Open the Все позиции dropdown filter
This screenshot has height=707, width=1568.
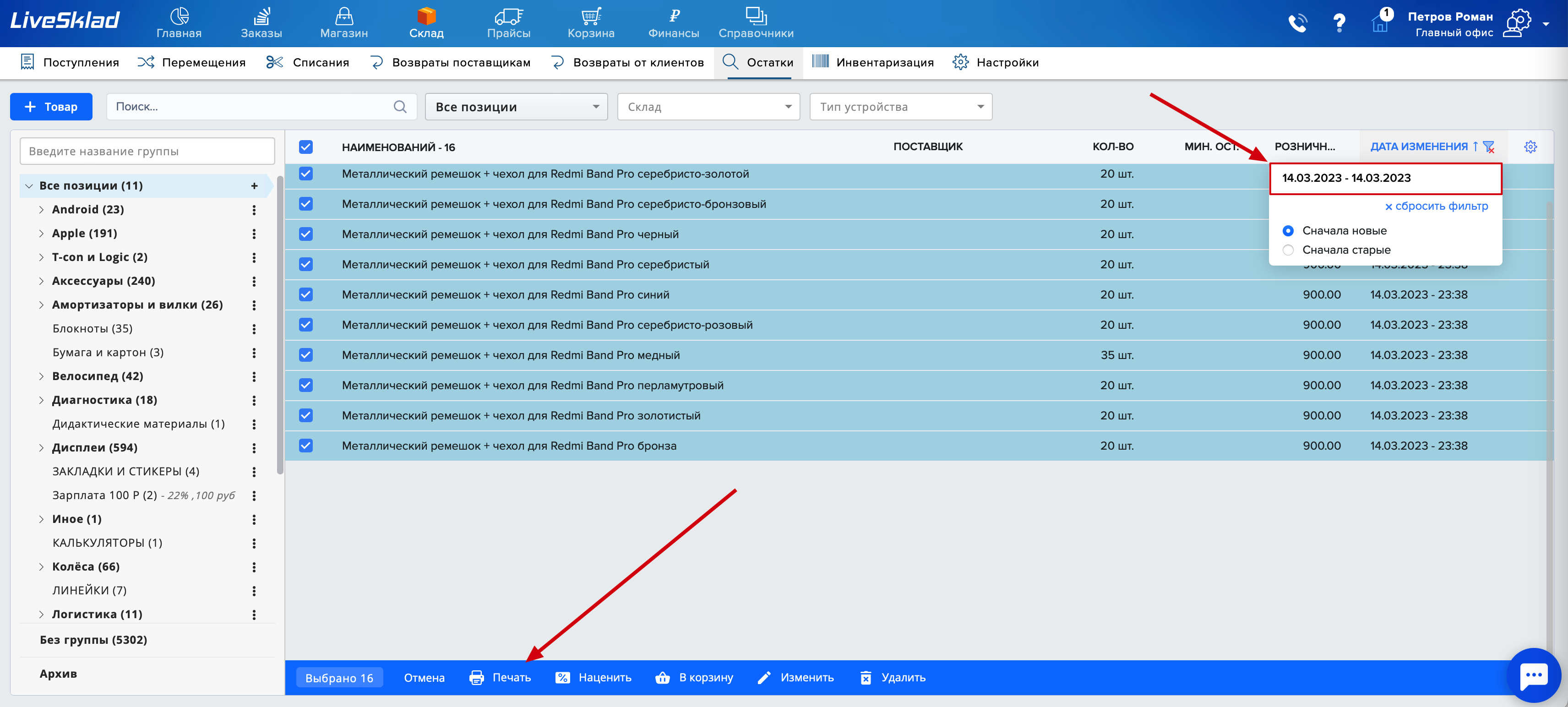click(516, 107)
